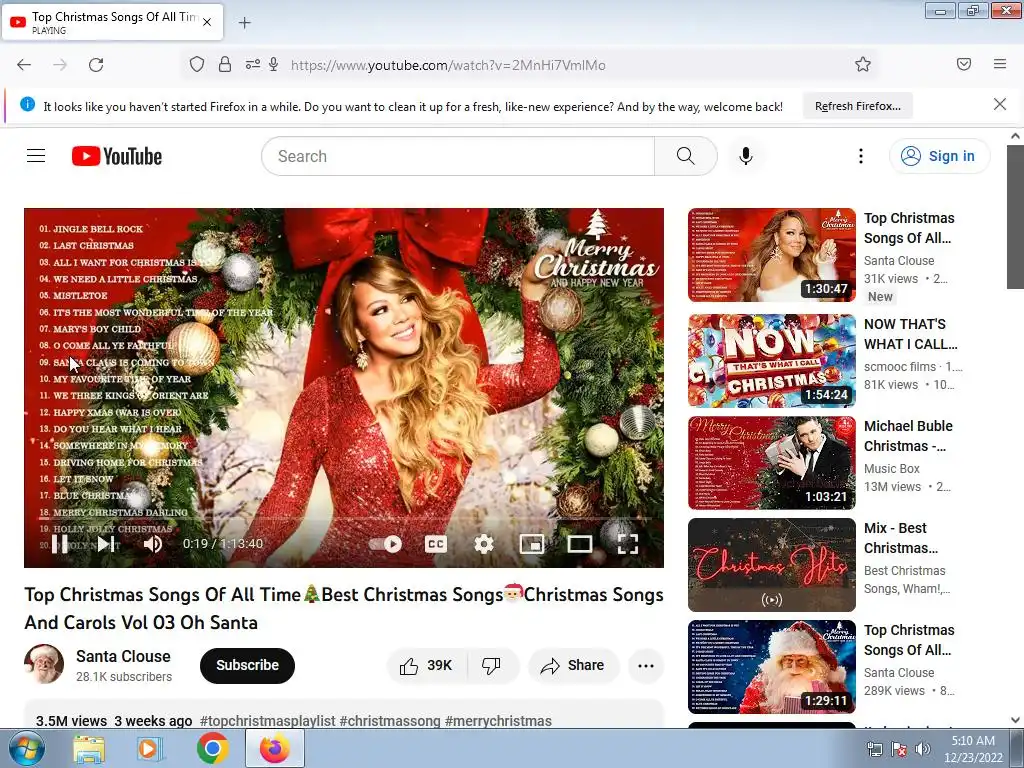Image resolution: width=1024 pixels, height=768 pixels.
Task: Go back in Firefox
Action: tap(24, 65)
